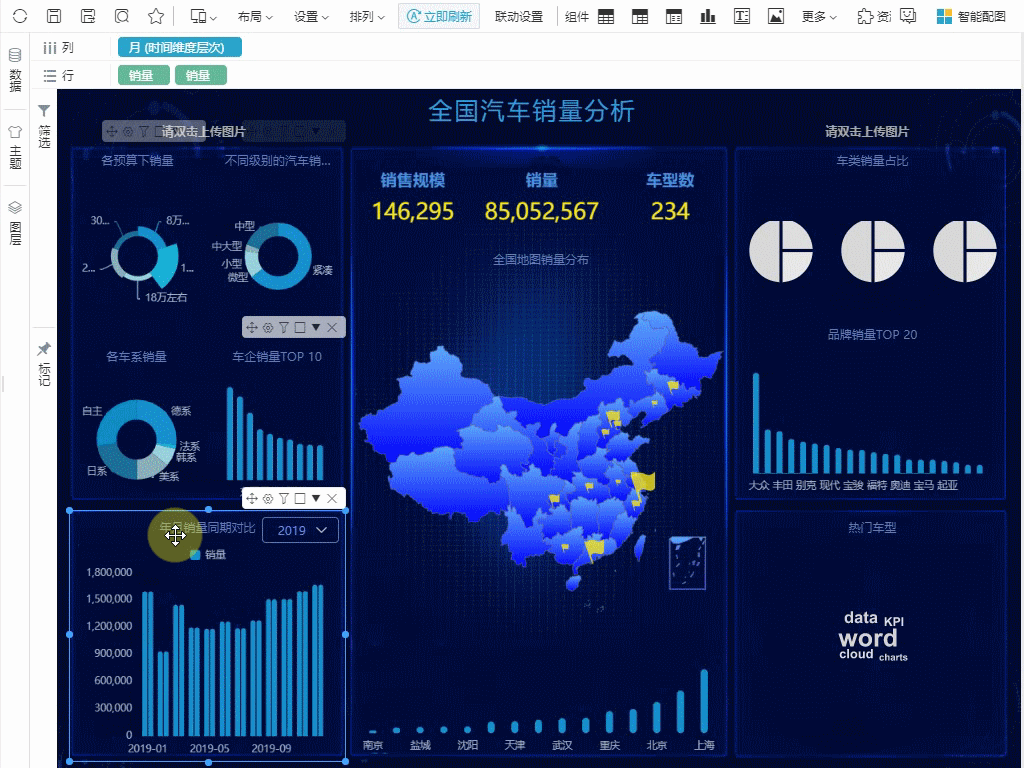Click the circular undo/refresh icon in the toolbar
The width and height of the screenshot is (1024, 768).
point(20,16)
